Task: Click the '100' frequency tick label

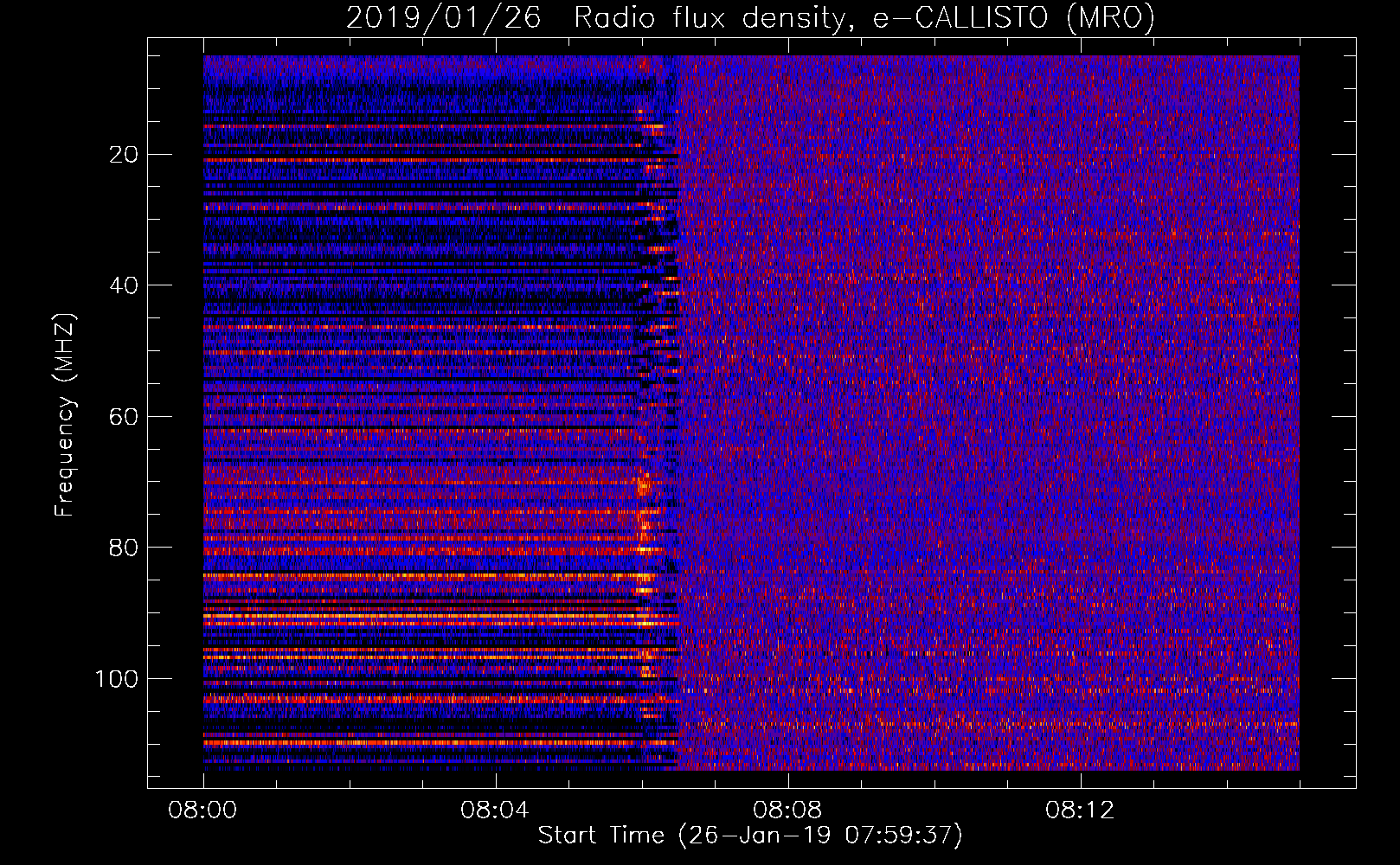Action: pyautogui.click(x=117, y=679)
